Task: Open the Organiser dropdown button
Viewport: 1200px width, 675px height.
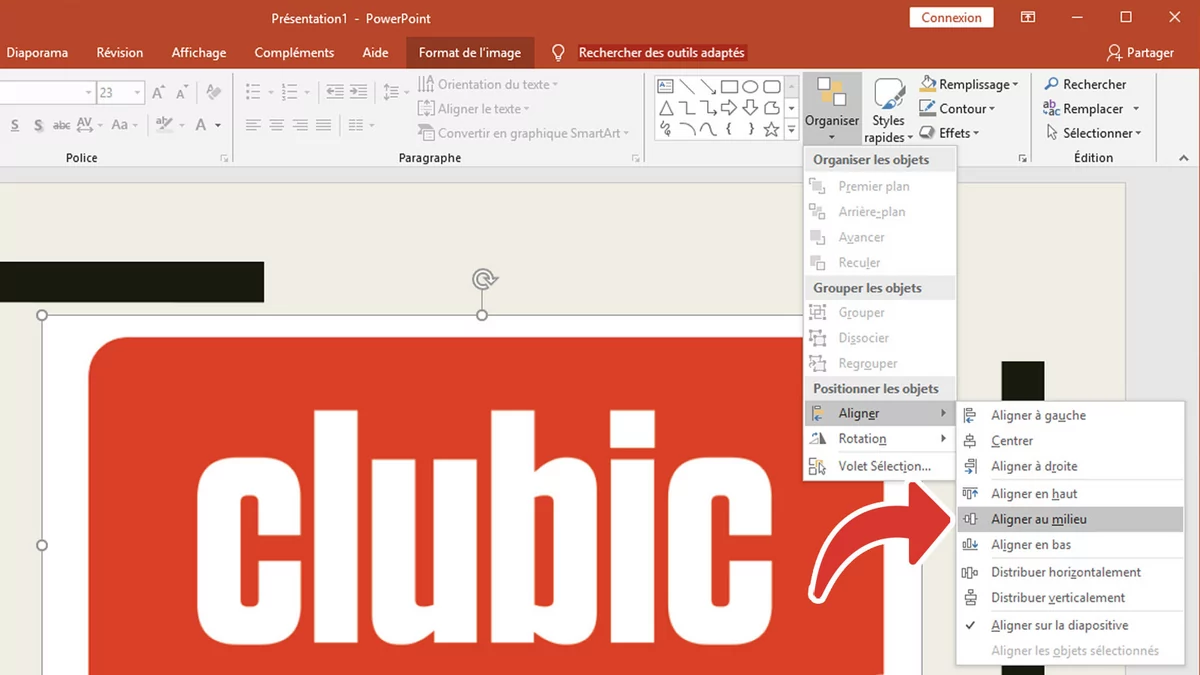Action: [832, 110]
